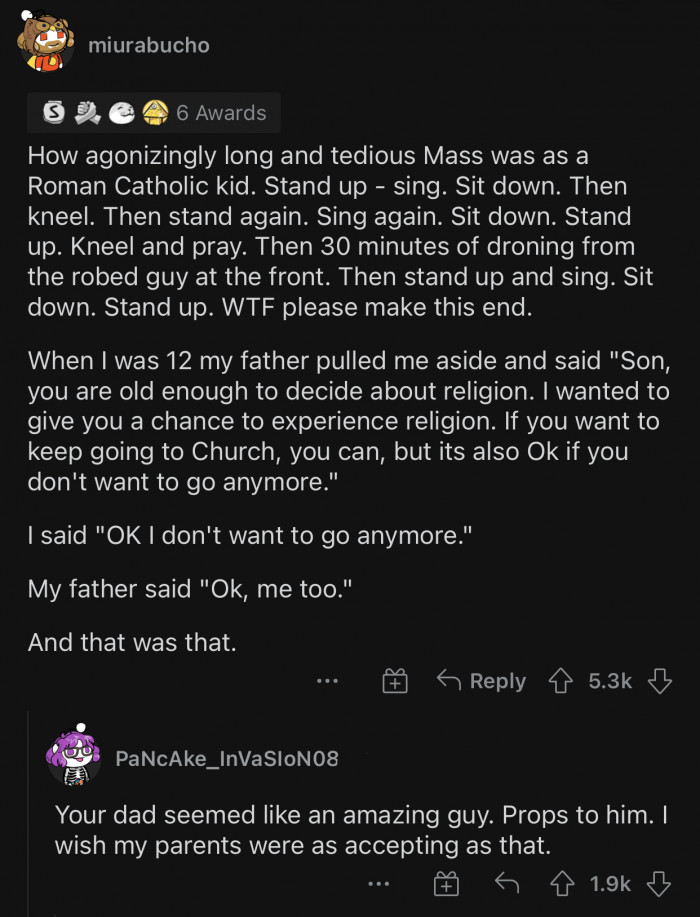Screen dimensions: 700x917
Task: Give an award via the gift icon
Action: click(x=396, y=681)
